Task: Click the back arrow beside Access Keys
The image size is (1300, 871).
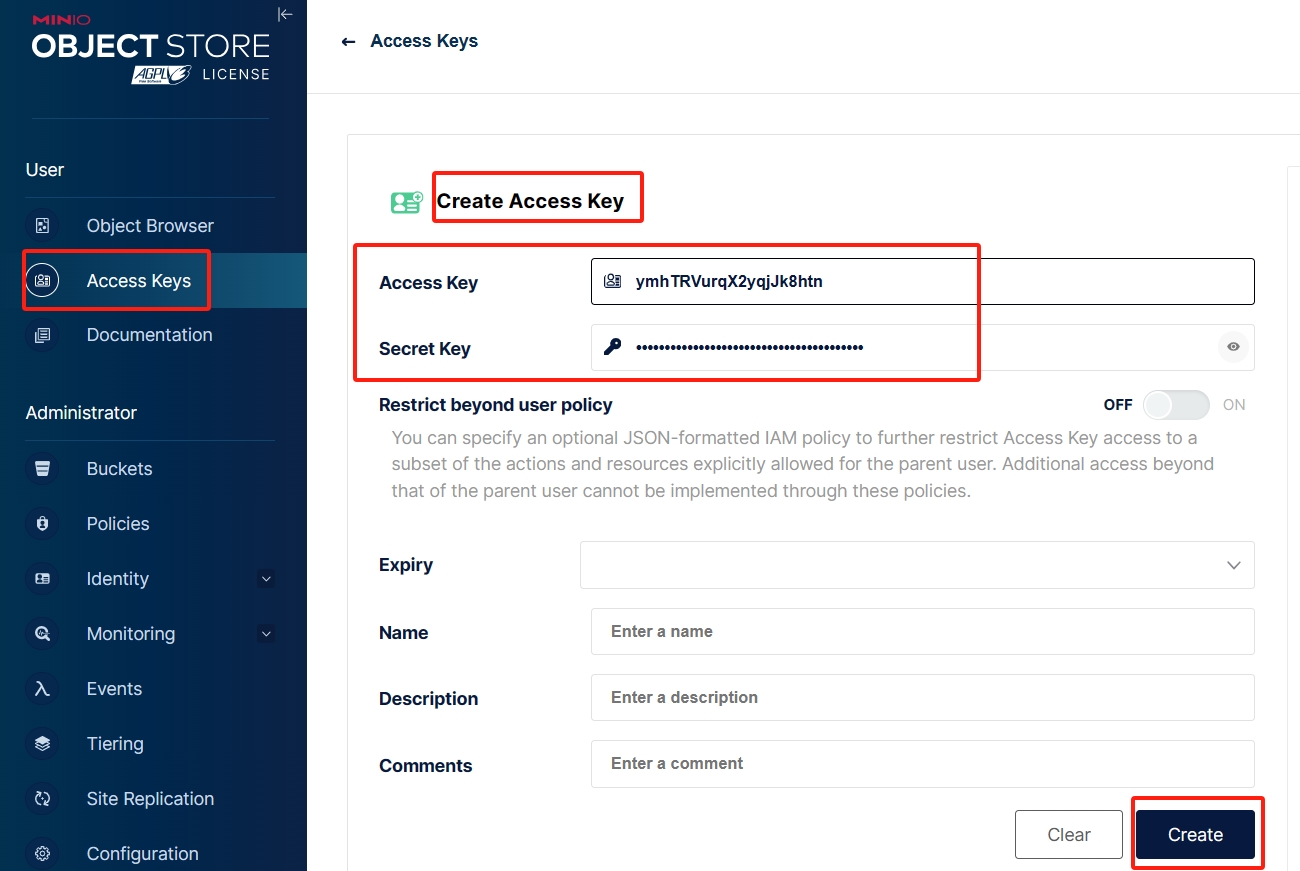Action: click(x=348, y=42)
